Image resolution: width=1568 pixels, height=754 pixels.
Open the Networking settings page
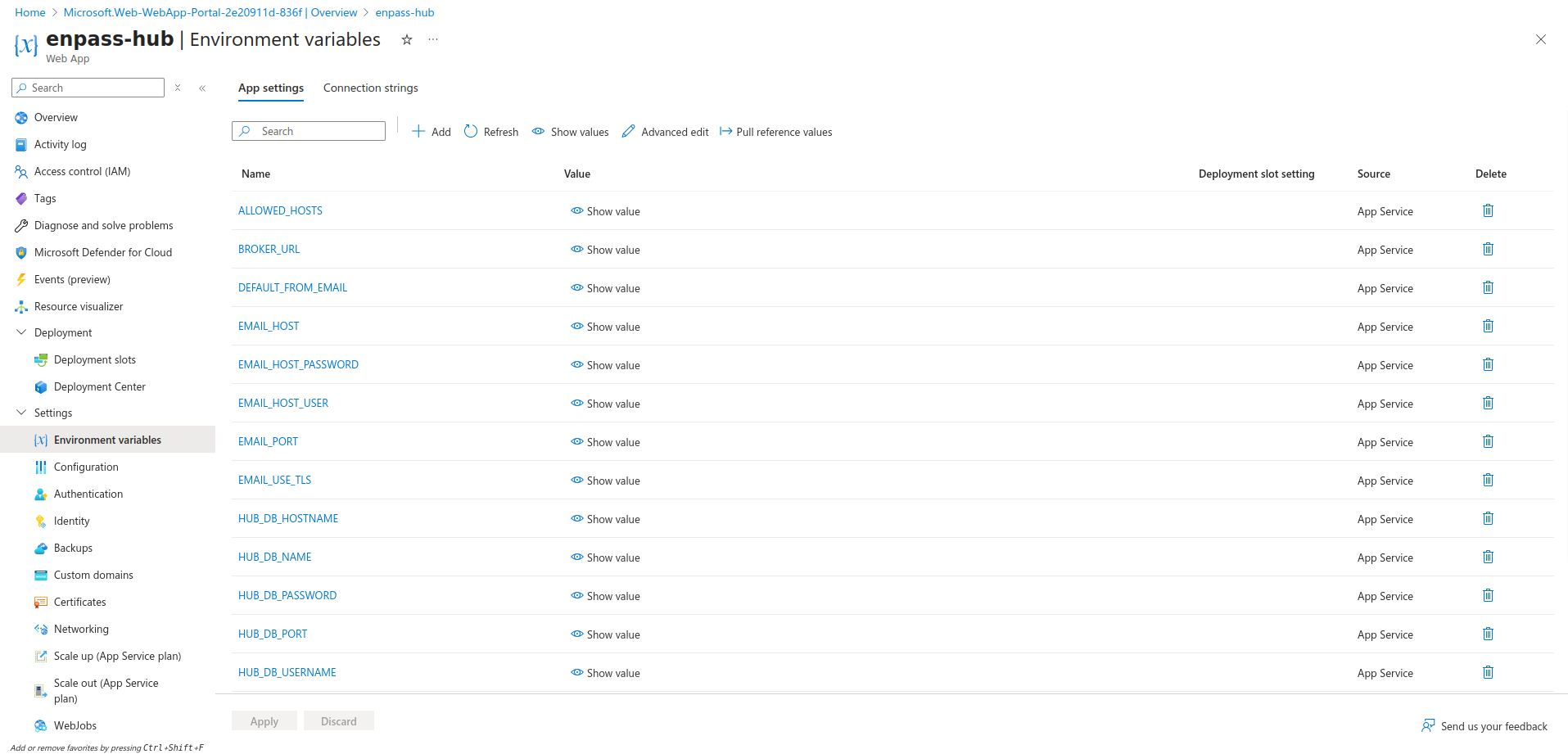coord(81,630)
